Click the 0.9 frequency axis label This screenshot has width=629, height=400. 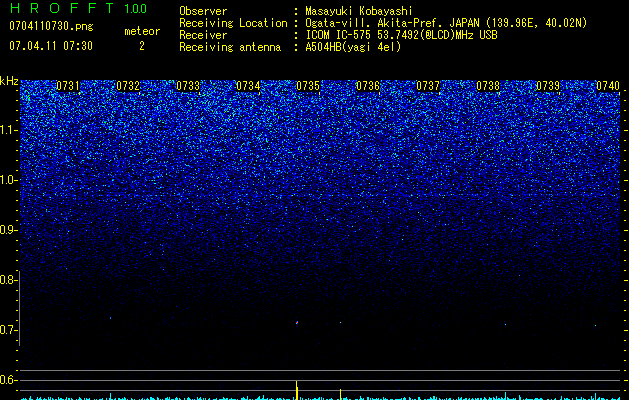8,230
